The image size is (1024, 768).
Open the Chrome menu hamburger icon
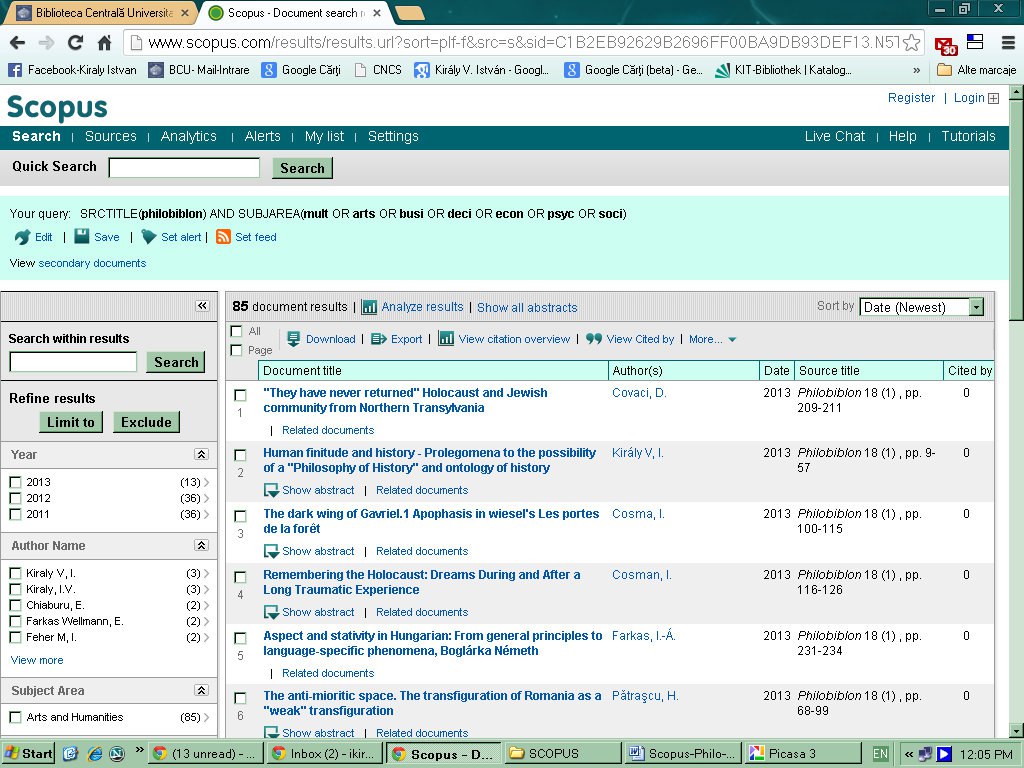pos(1008,43)
